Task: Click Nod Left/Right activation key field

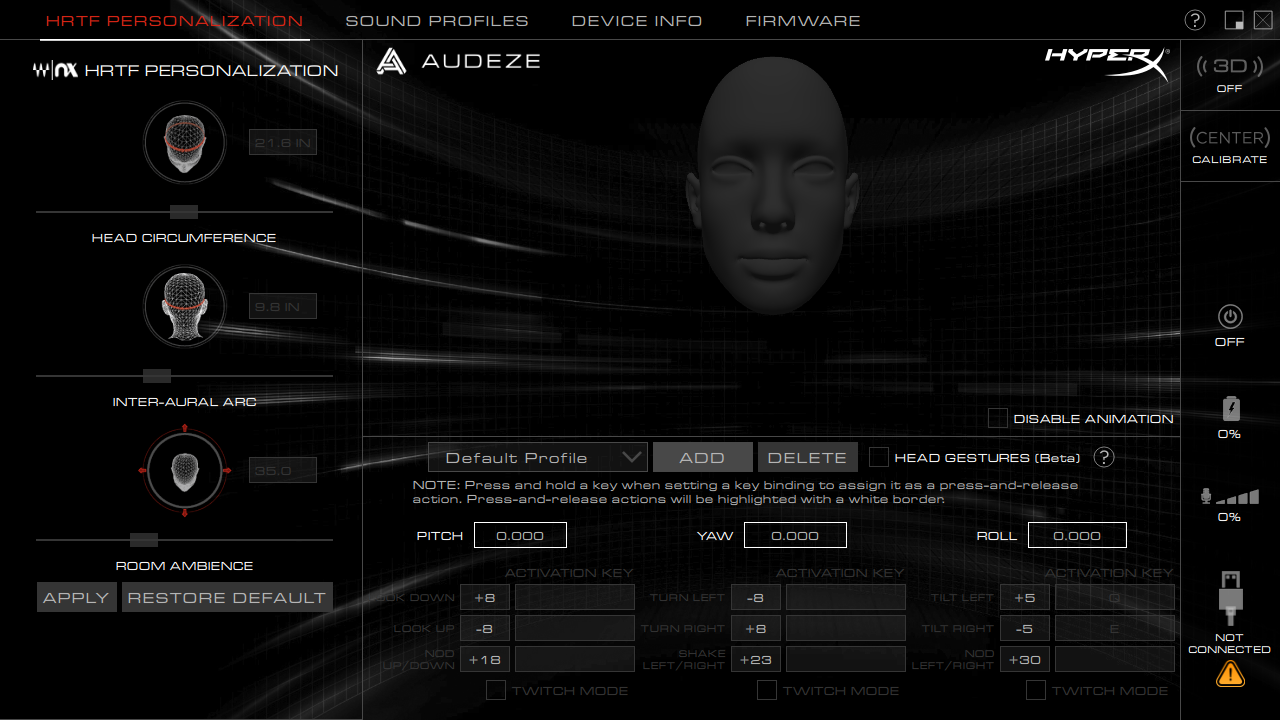Action: click(x=1115, y=659)
